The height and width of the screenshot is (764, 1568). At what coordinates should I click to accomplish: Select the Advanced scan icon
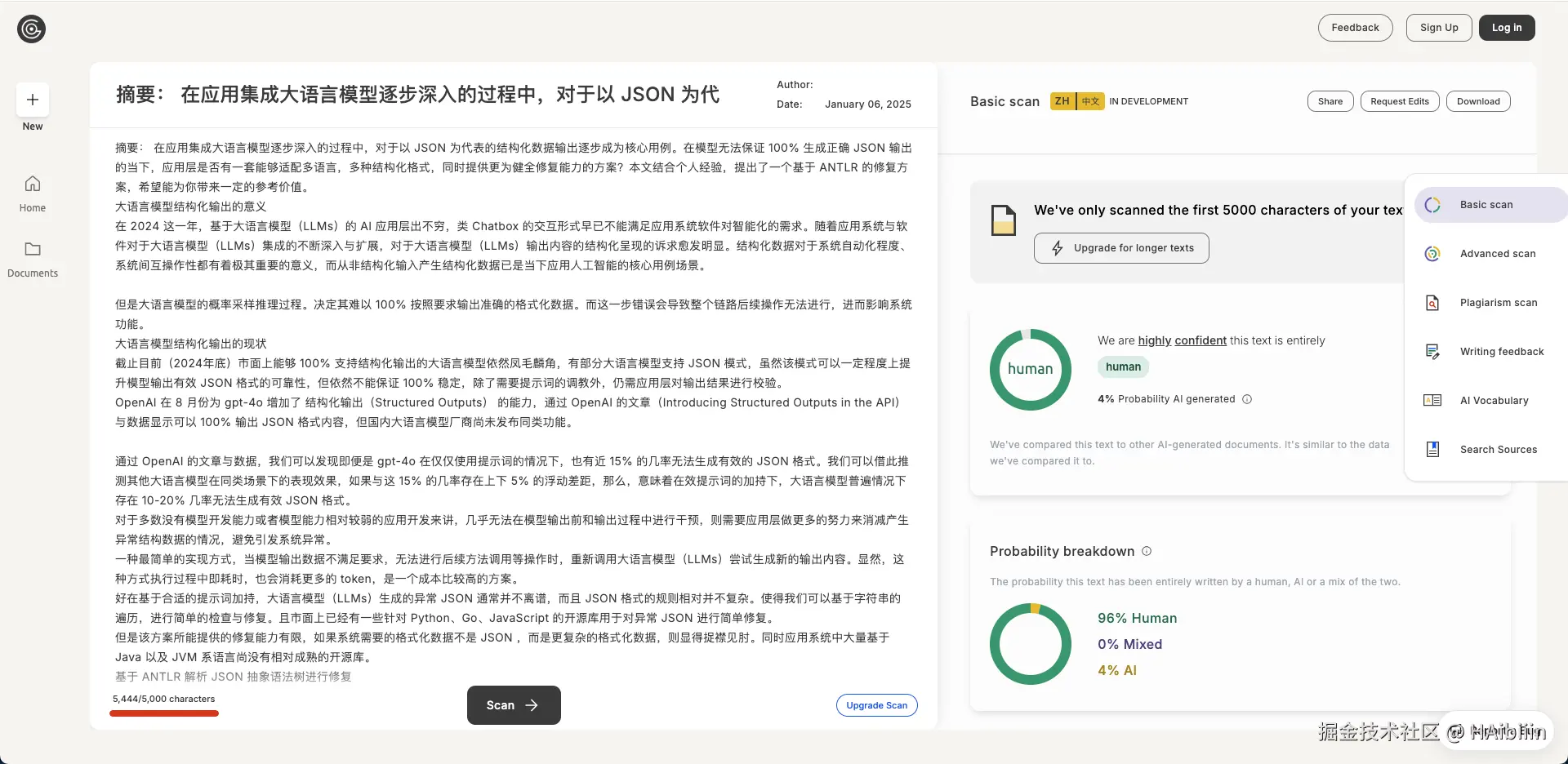click(1432, 253)
